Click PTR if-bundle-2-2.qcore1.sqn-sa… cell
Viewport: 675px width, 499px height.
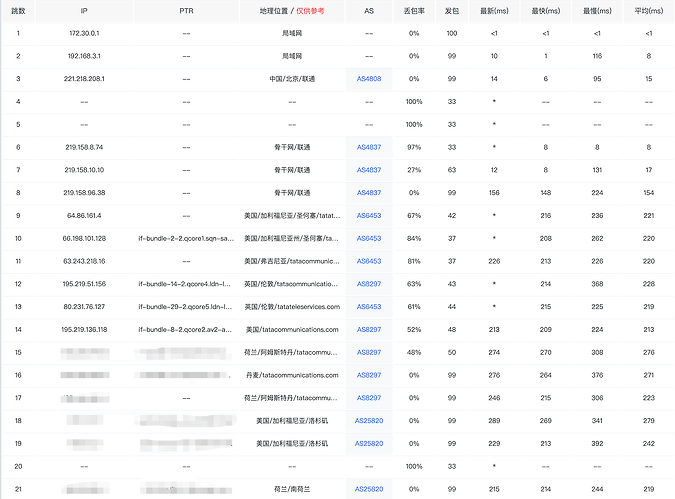click(x=186, y=239)
